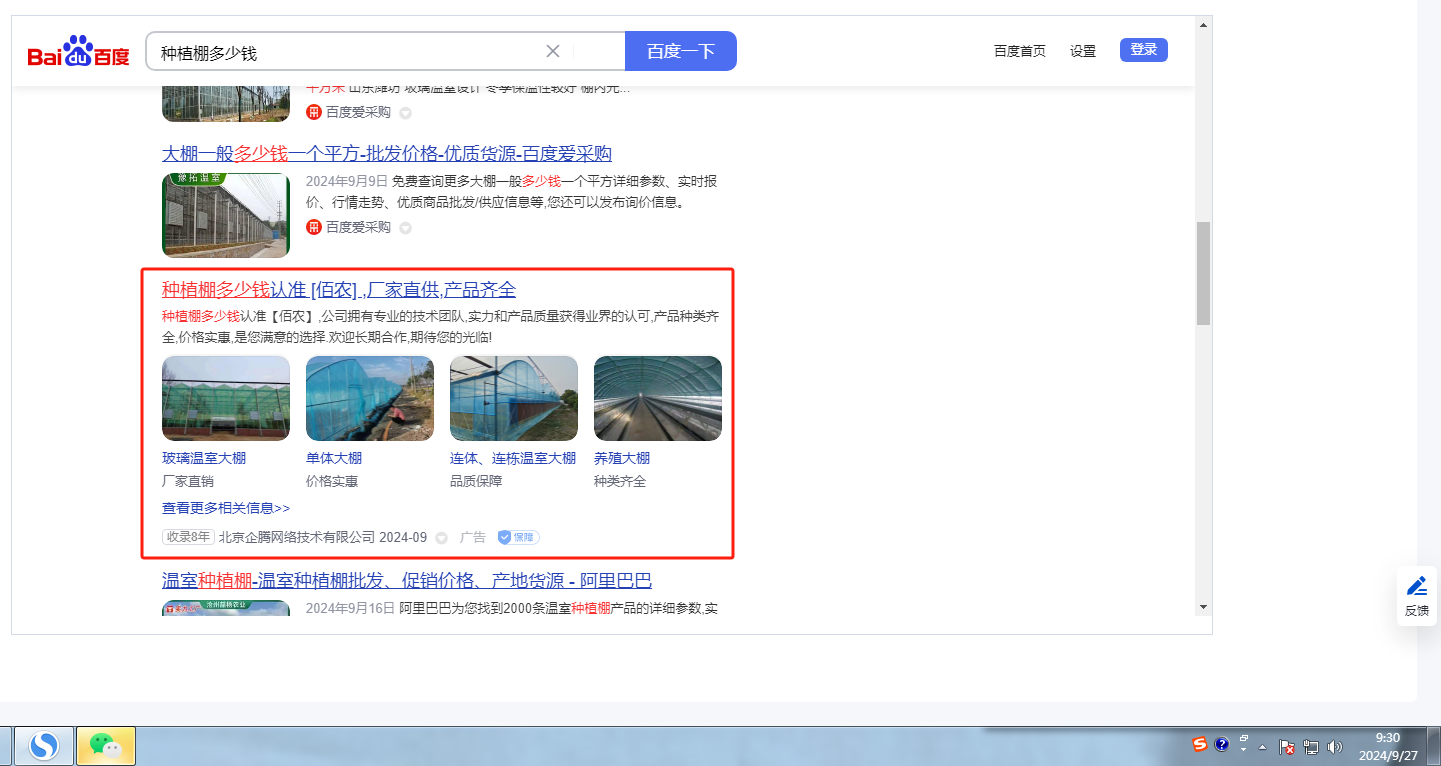
Task: Click the 收录8年 badge
Action: (188, 537)
